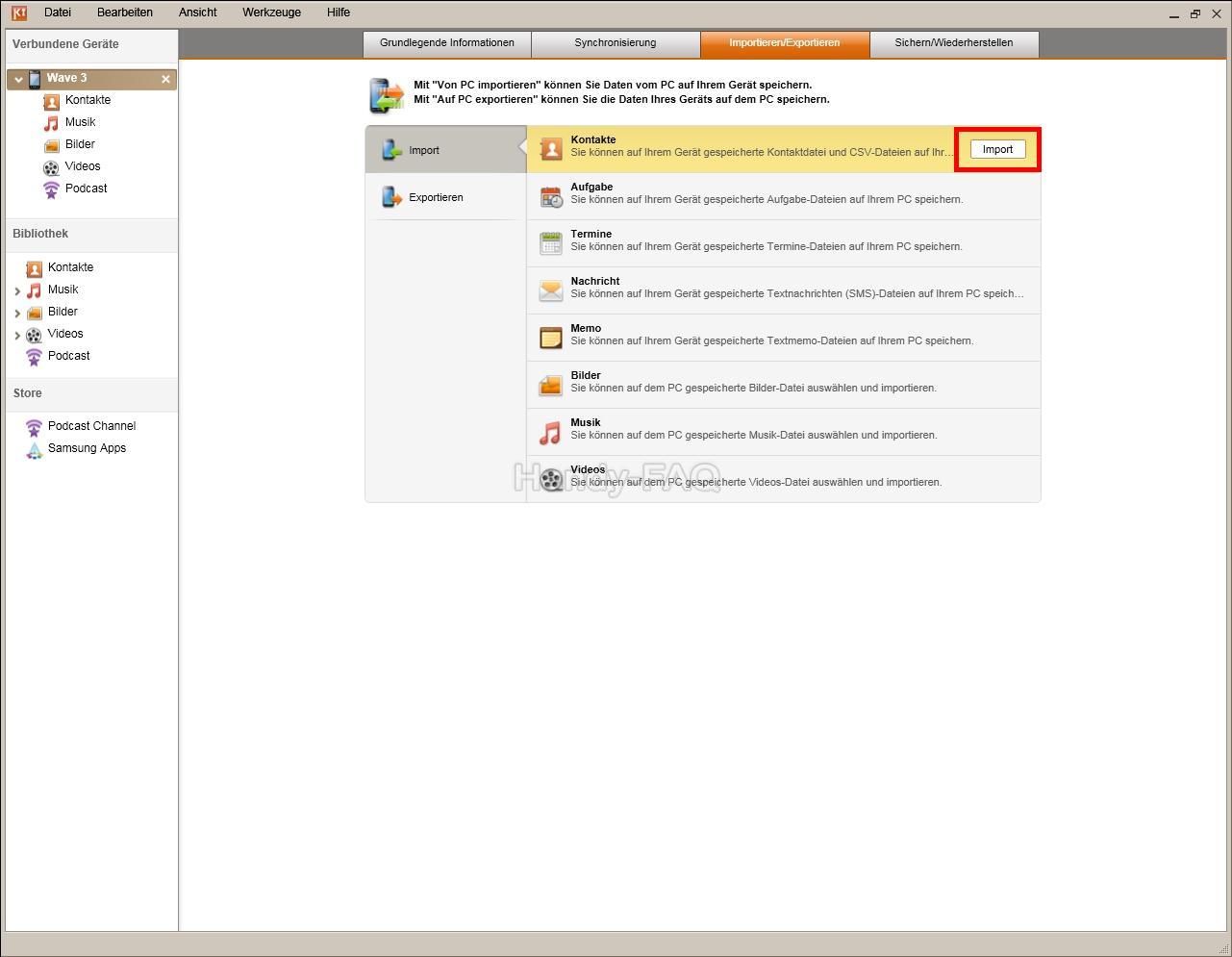Open Samsung Apps label in Store
The height and width of the screenshot is (957, 1232).
[x=87, y=448]
